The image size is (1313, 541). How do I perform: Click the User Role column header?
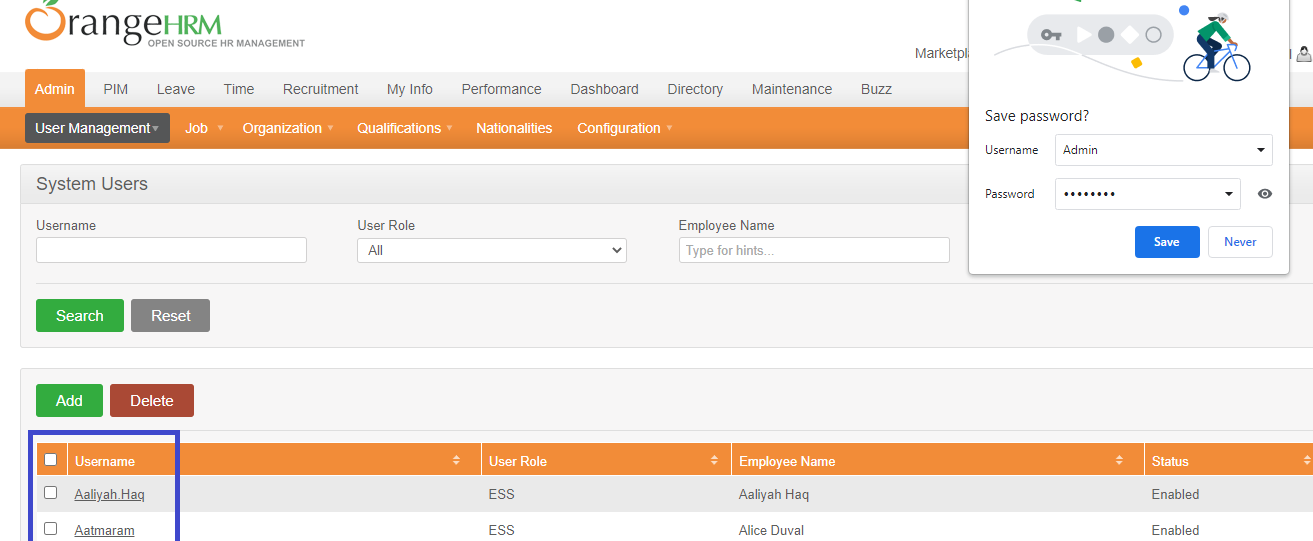[518, 461]
